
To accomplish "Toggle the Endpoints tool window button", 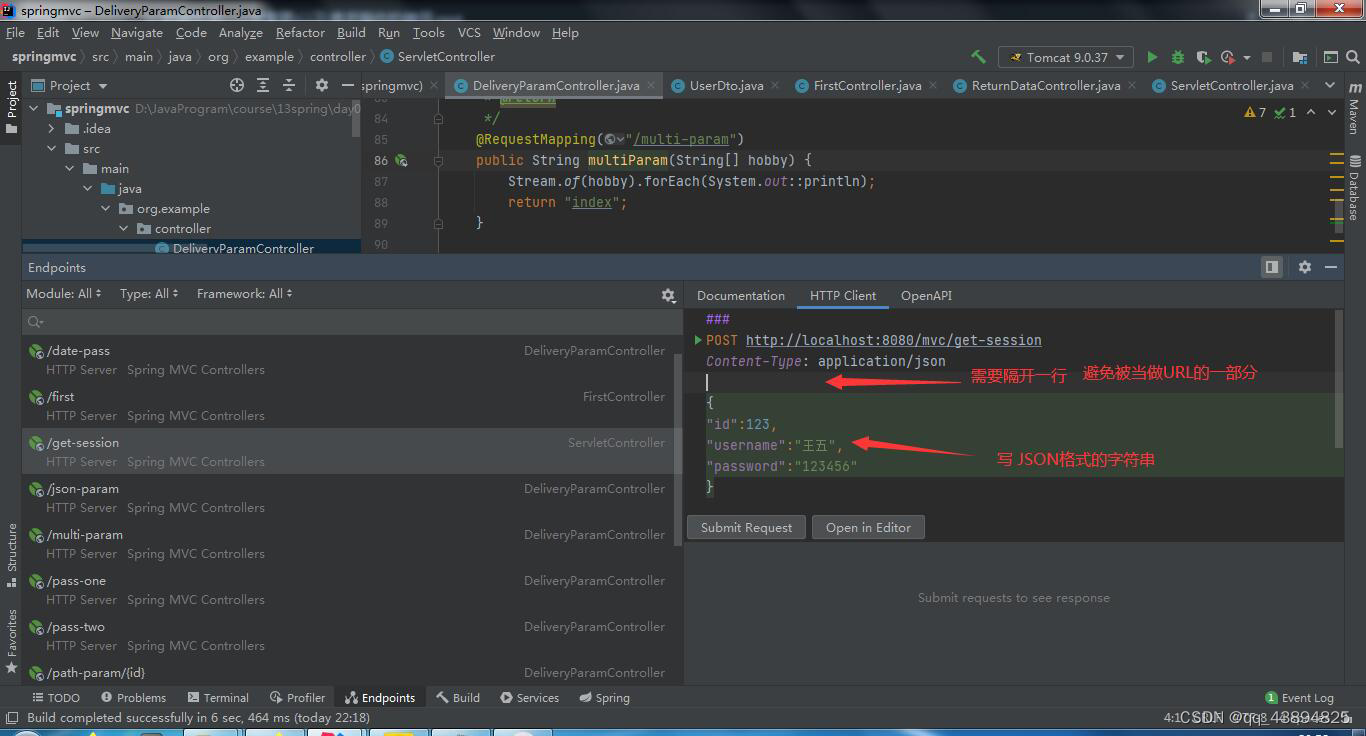I will point(380,697).
